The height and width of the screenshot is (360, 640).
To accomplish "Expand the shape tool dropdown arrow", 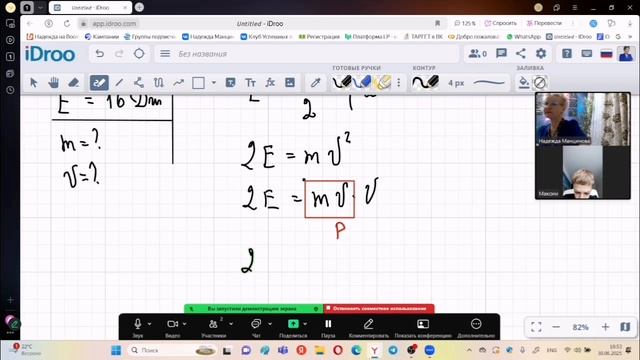I will [213, 83].
